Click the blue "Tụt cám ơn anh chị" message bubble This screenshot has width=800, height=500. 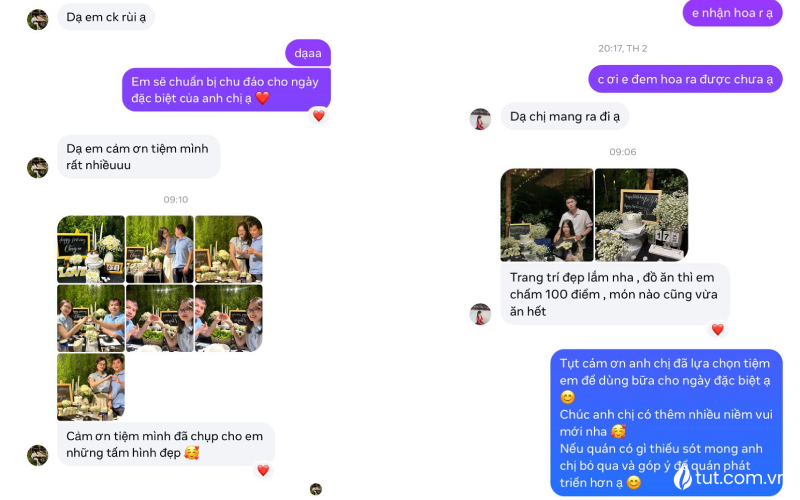[666, 422]
